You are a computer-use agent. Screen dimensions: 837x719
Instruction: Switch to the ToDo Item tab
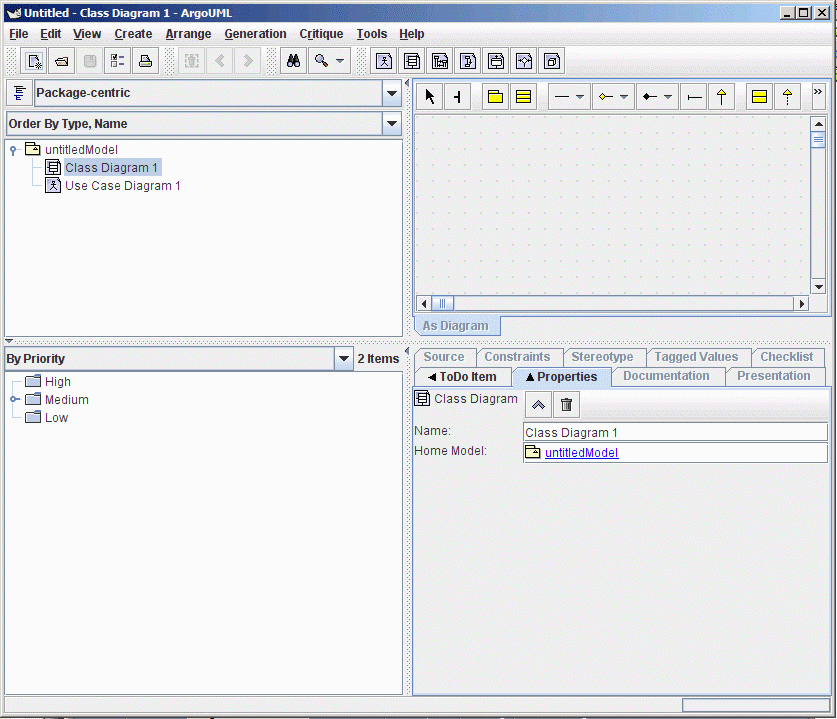[x=463, y=377]
